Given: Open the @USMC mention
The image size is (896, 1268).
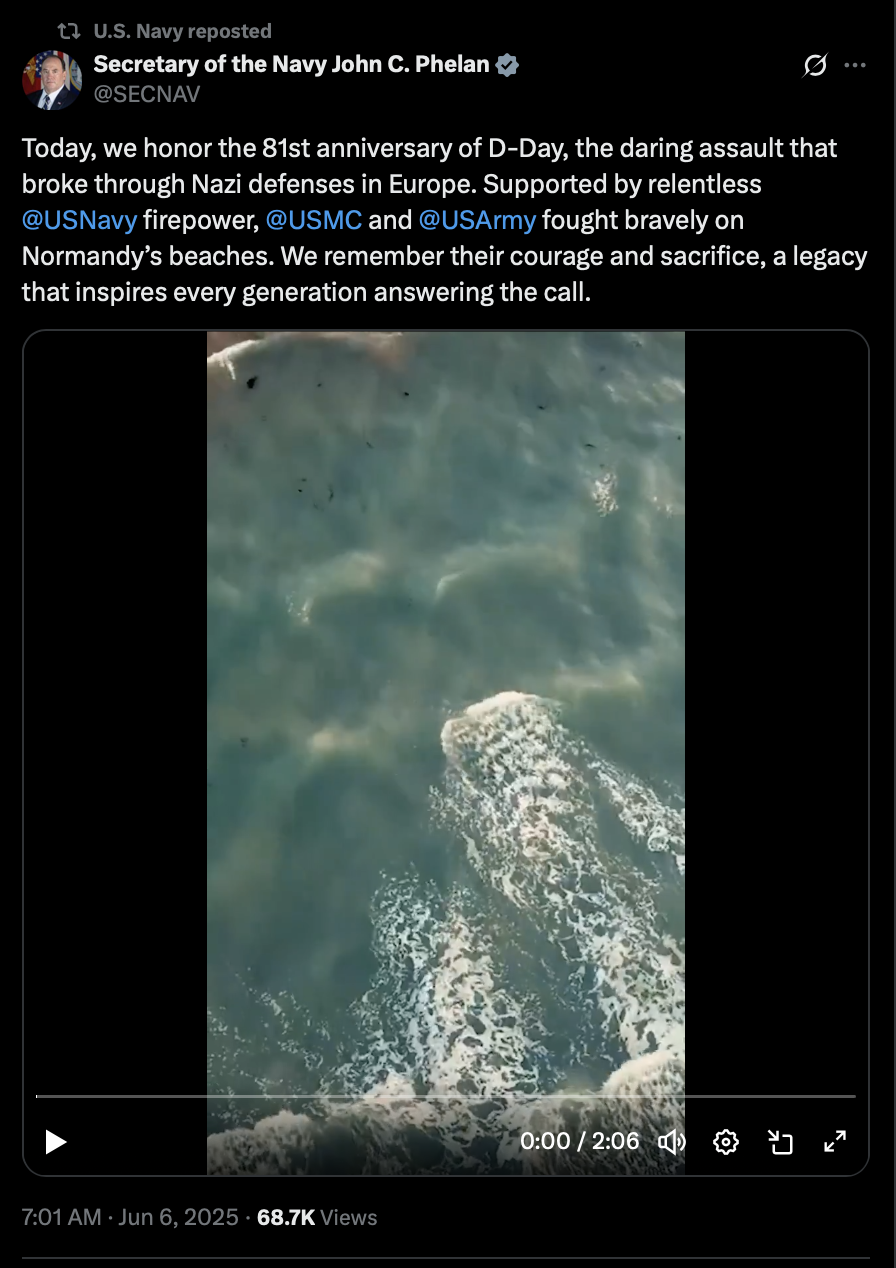Looking at the screenshot, I should [x=314, y=219].
